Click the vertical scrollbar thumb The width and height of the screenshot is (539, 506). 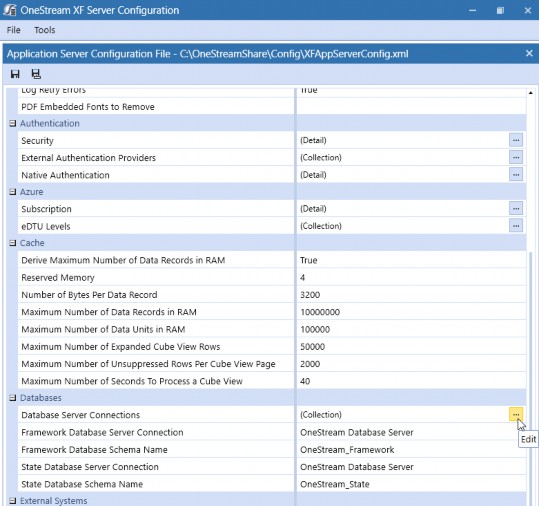click(531, 378)
